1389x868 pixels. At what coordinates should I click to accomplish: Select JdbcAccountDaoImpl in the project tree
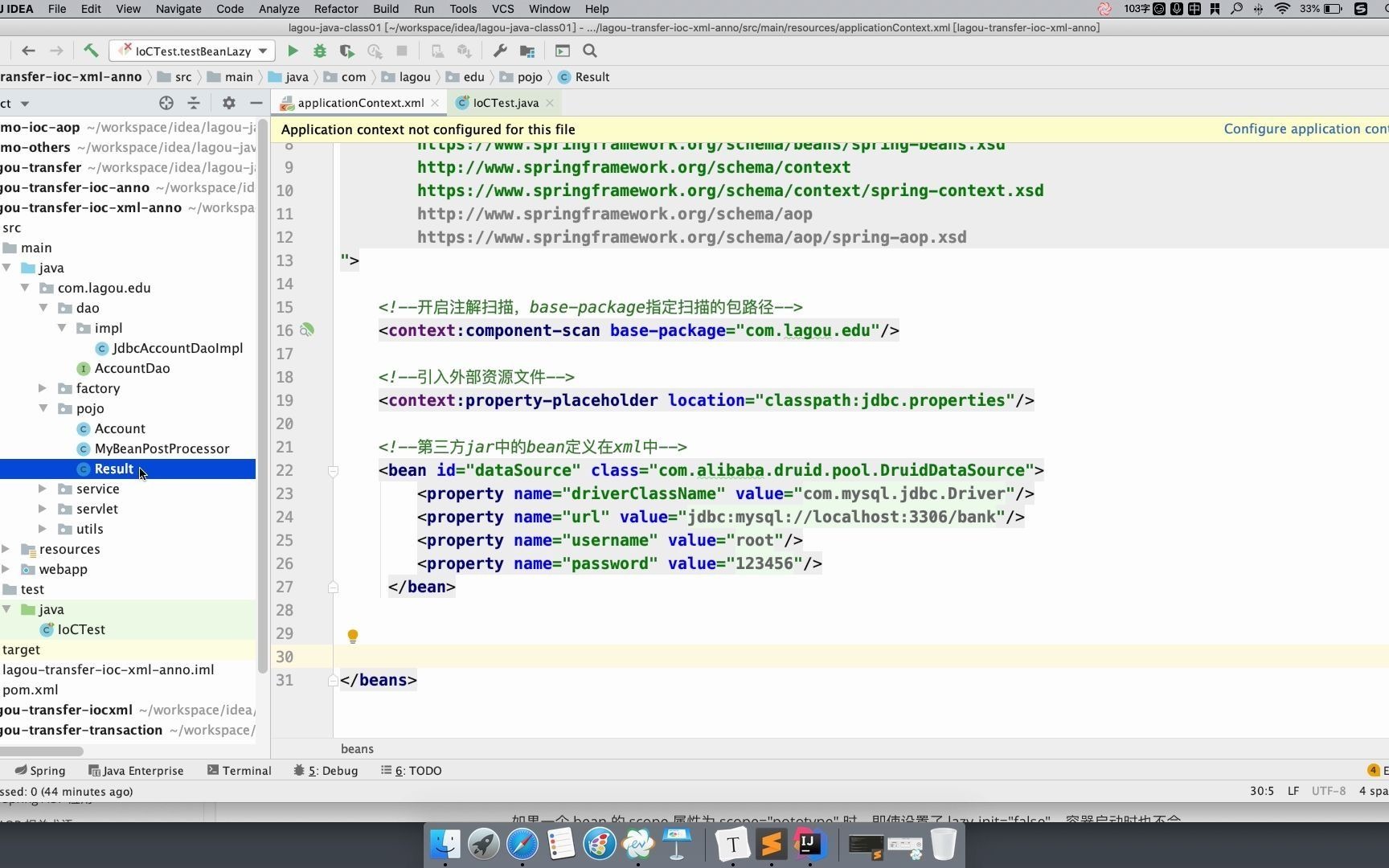pyautogui.click(x=169, y=348)
